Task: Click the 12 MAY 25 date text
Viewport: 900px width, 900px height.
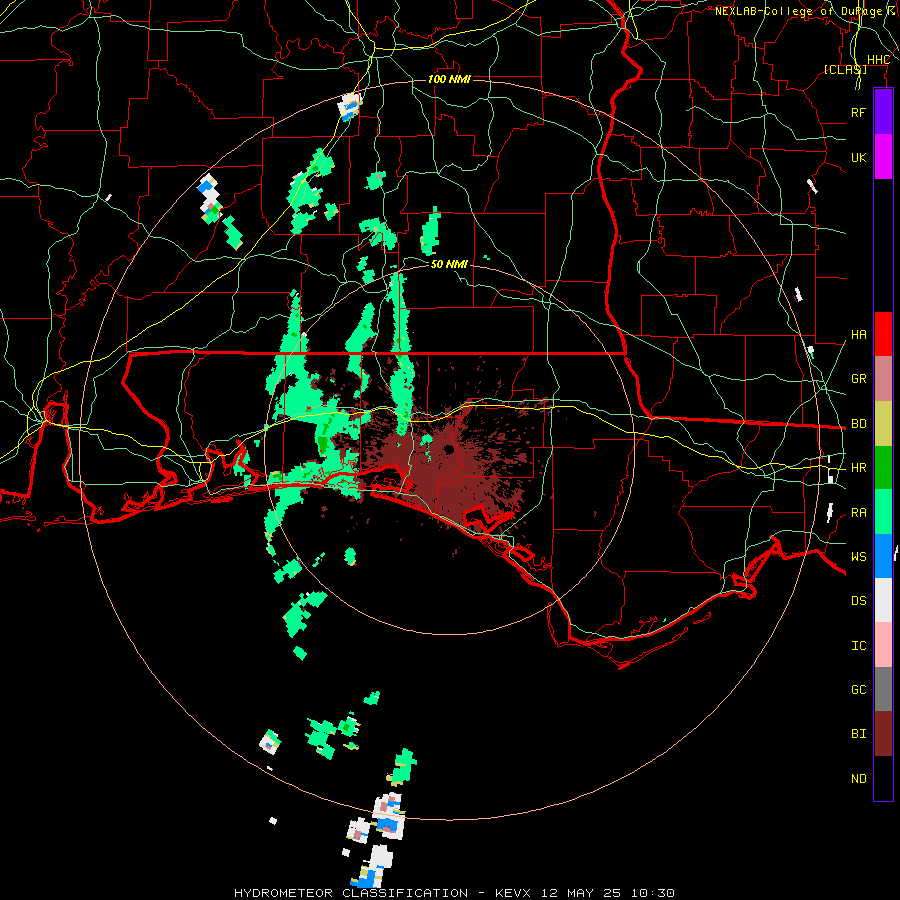Action: [581, 893]
